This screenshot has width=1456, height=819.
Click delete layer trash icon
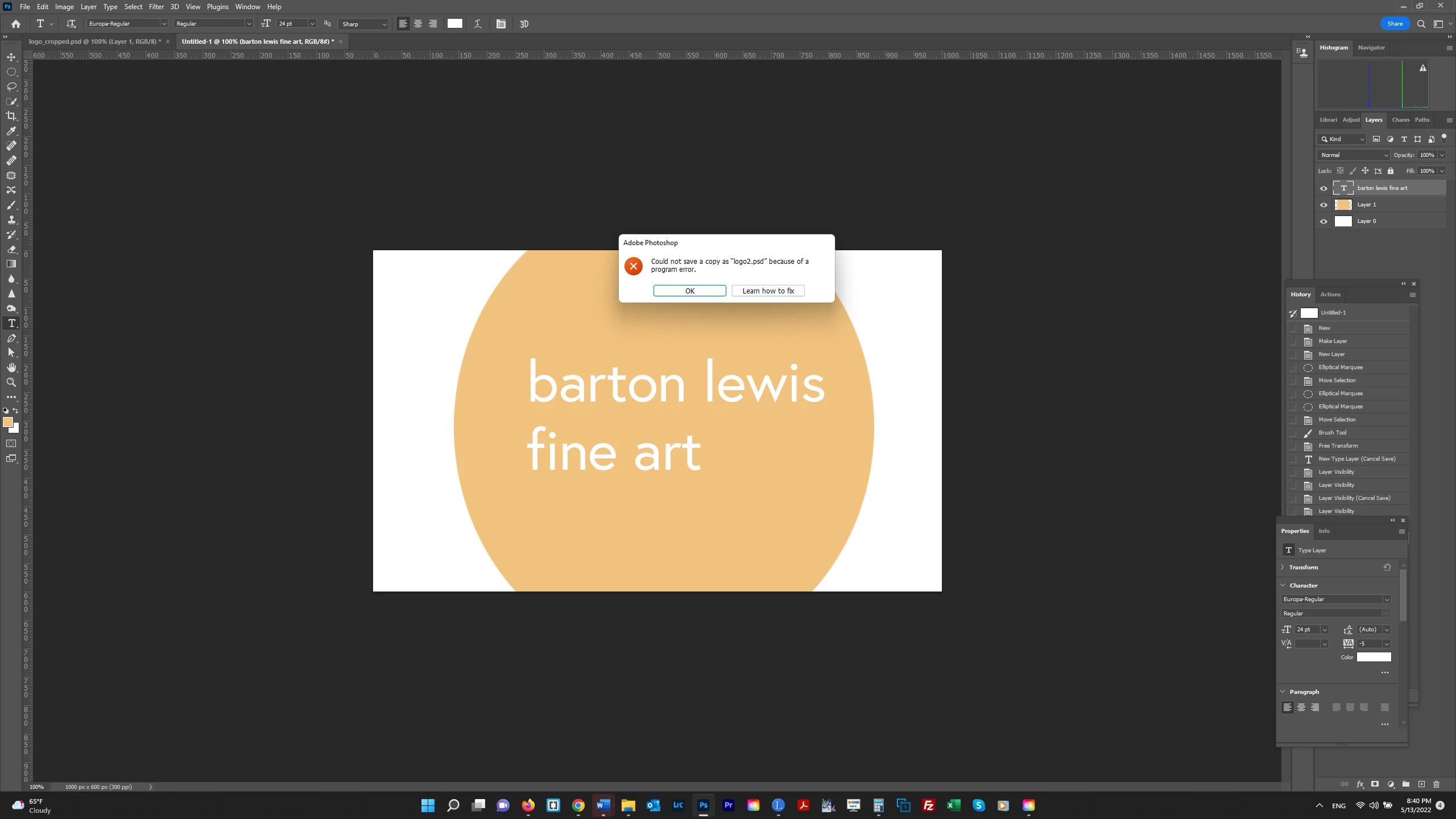[x=1436, y=784]
